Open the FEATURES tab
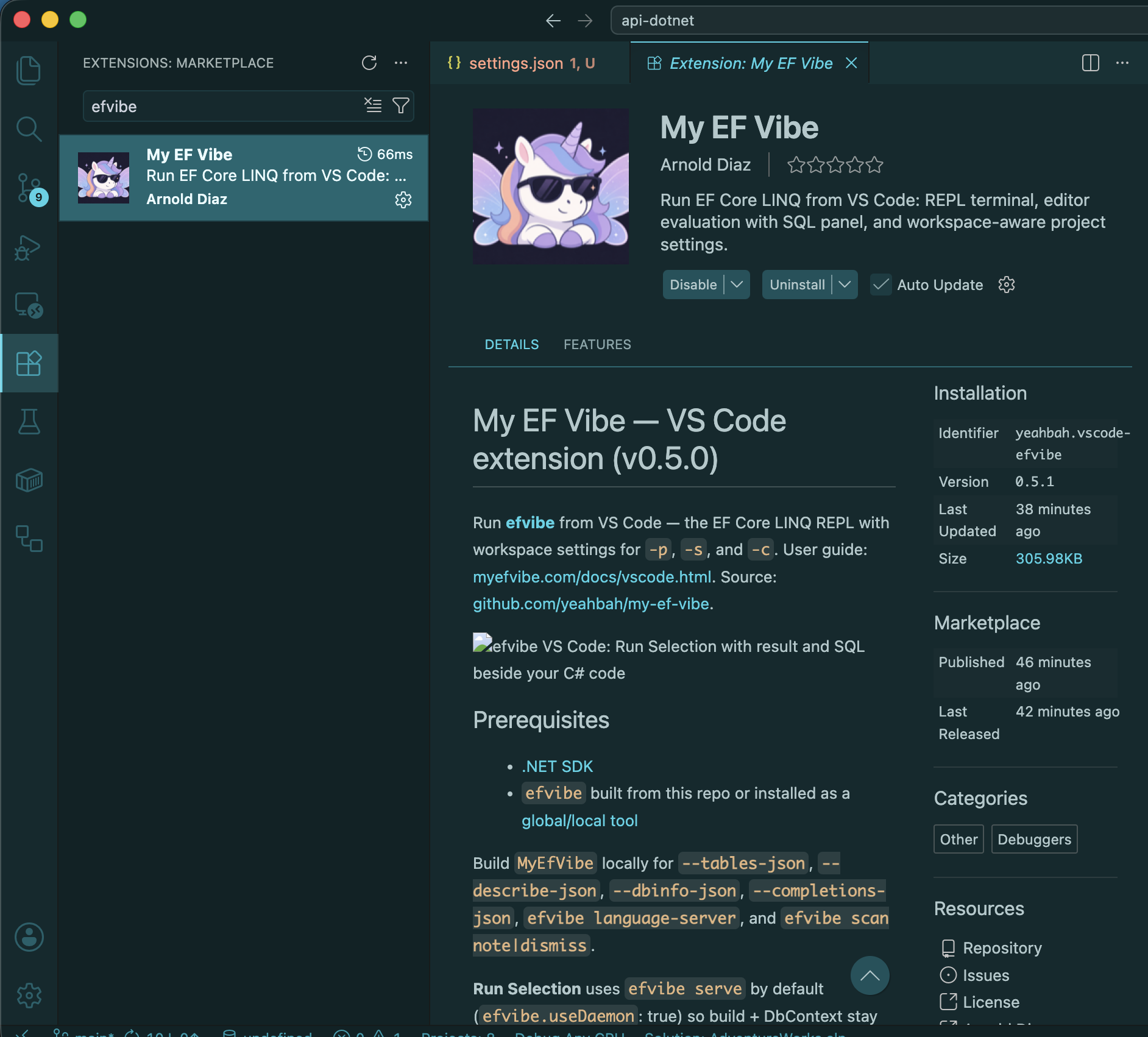This screenshot has height=1037, width=1148. pyautogui.click(x=597, y=344)
